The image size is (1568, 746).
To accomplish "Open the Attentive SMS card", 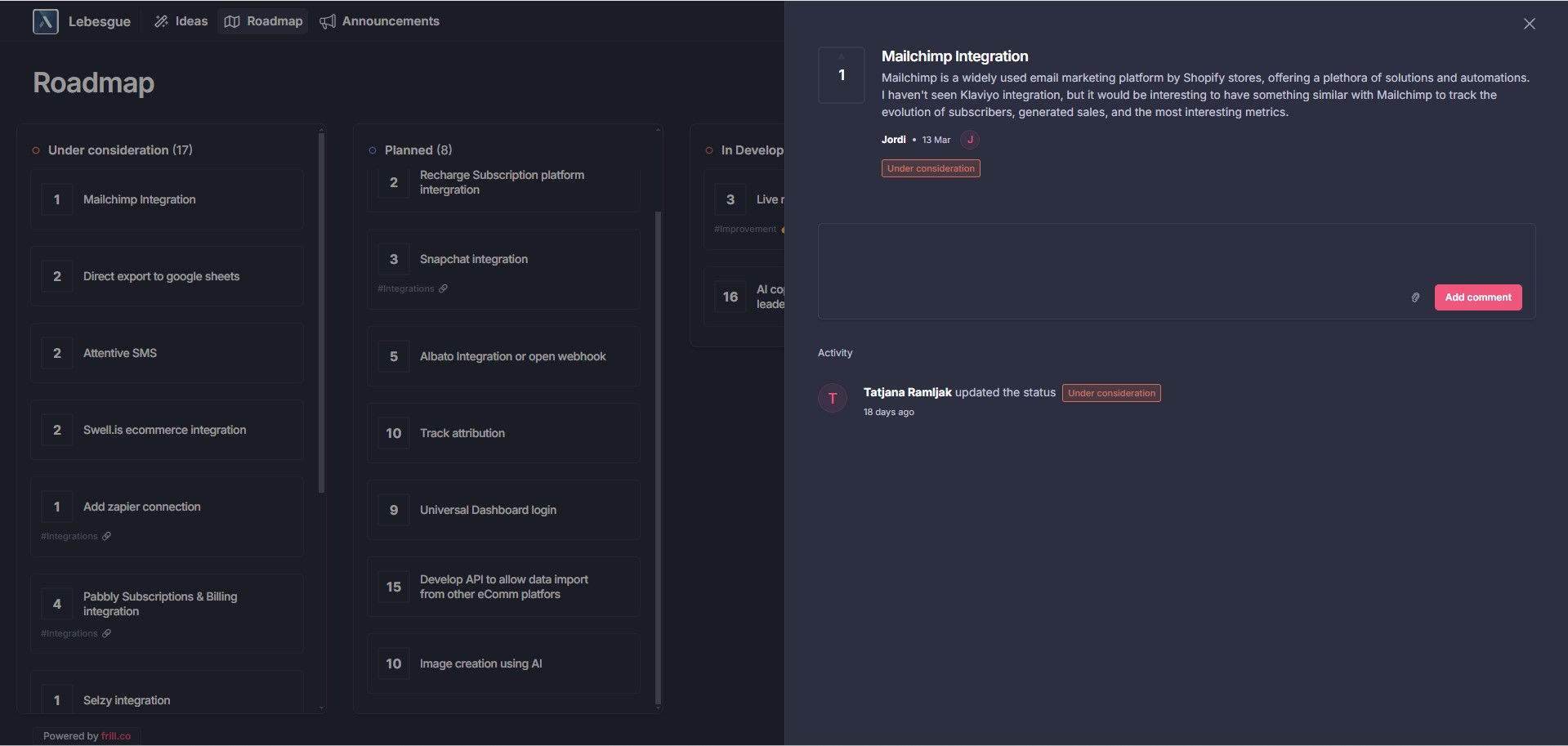I will coord(168,353).
